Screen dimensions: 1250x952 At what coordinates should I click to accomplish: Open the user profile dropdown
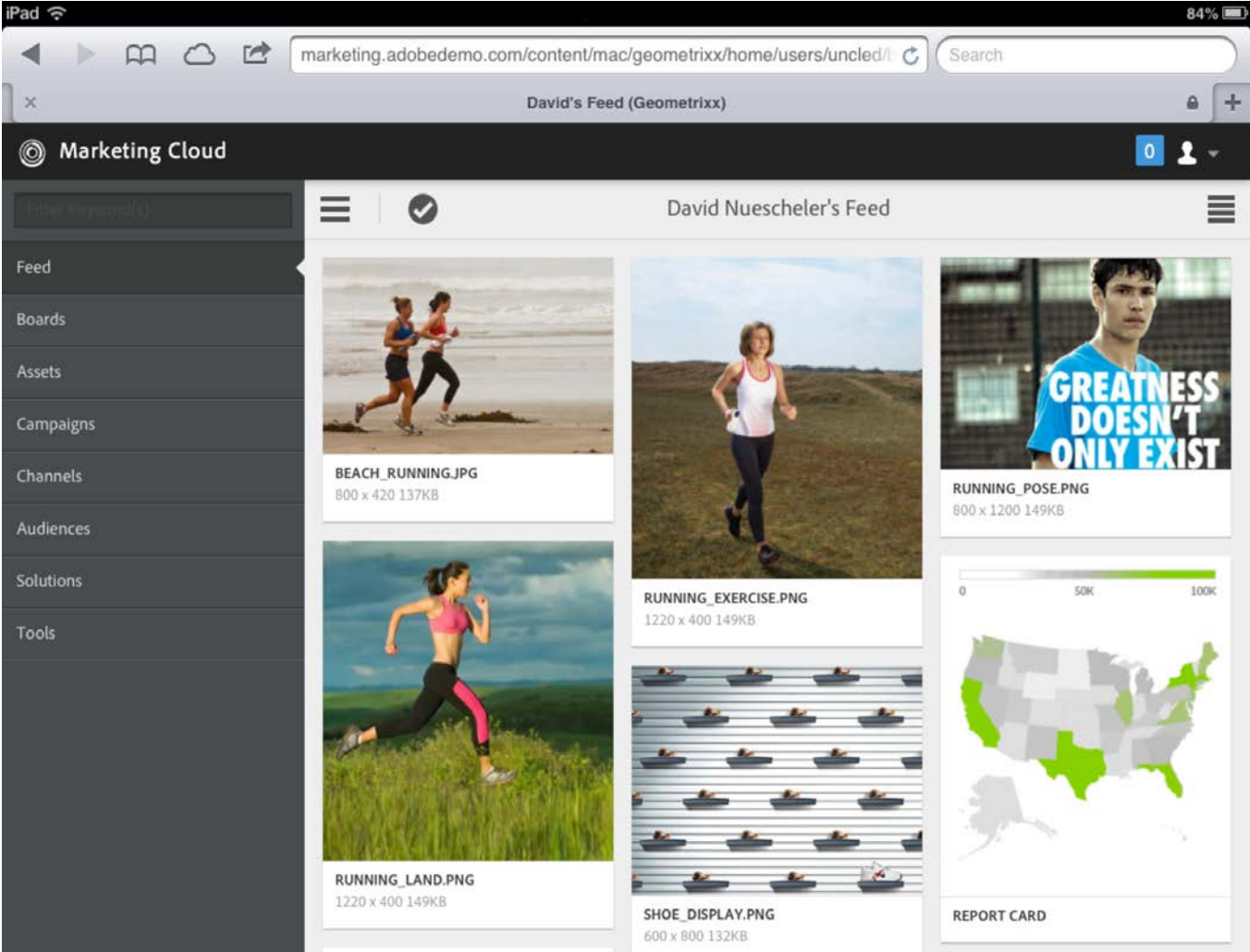click(1197, 153)
